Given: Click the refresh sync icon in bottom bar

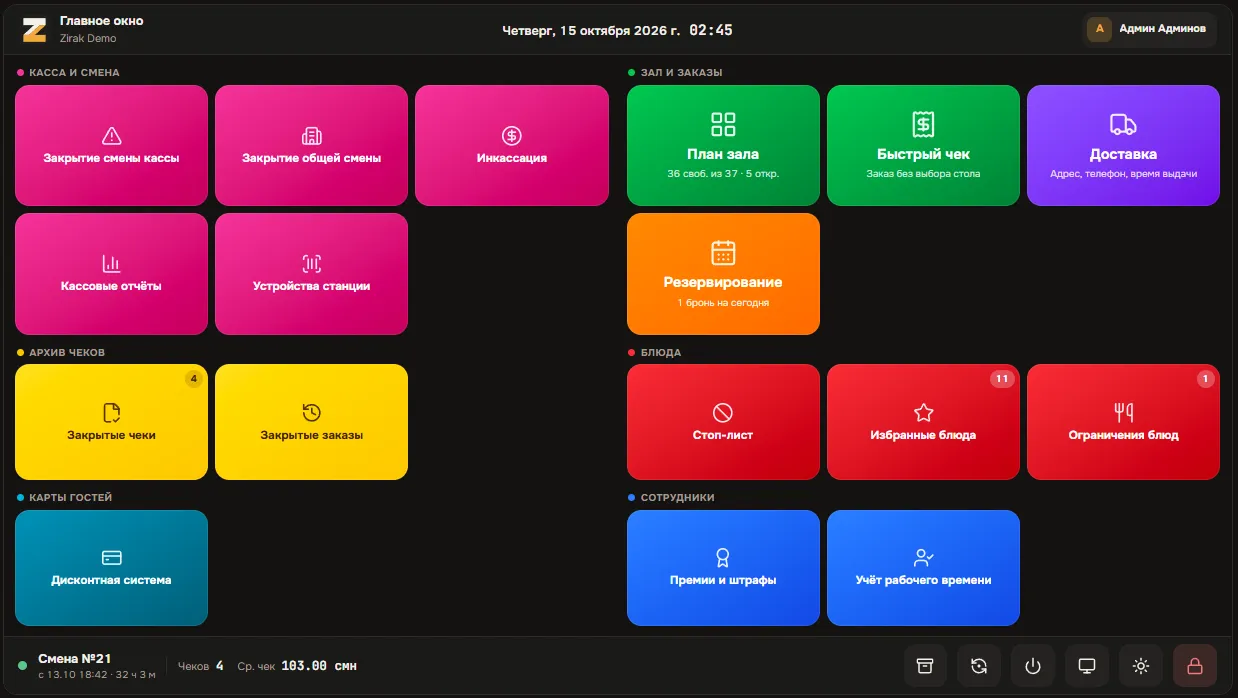Looking at the screenshot, I should pos(979,666).
